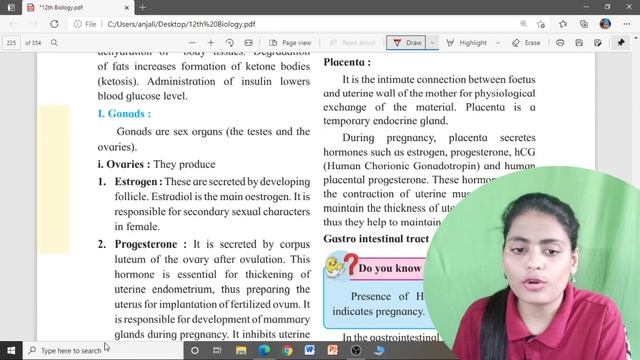Viewport: 640px width, 360px height.
Task: Click the 'i. Ovaries :' subheading
Action: (124, 164)
